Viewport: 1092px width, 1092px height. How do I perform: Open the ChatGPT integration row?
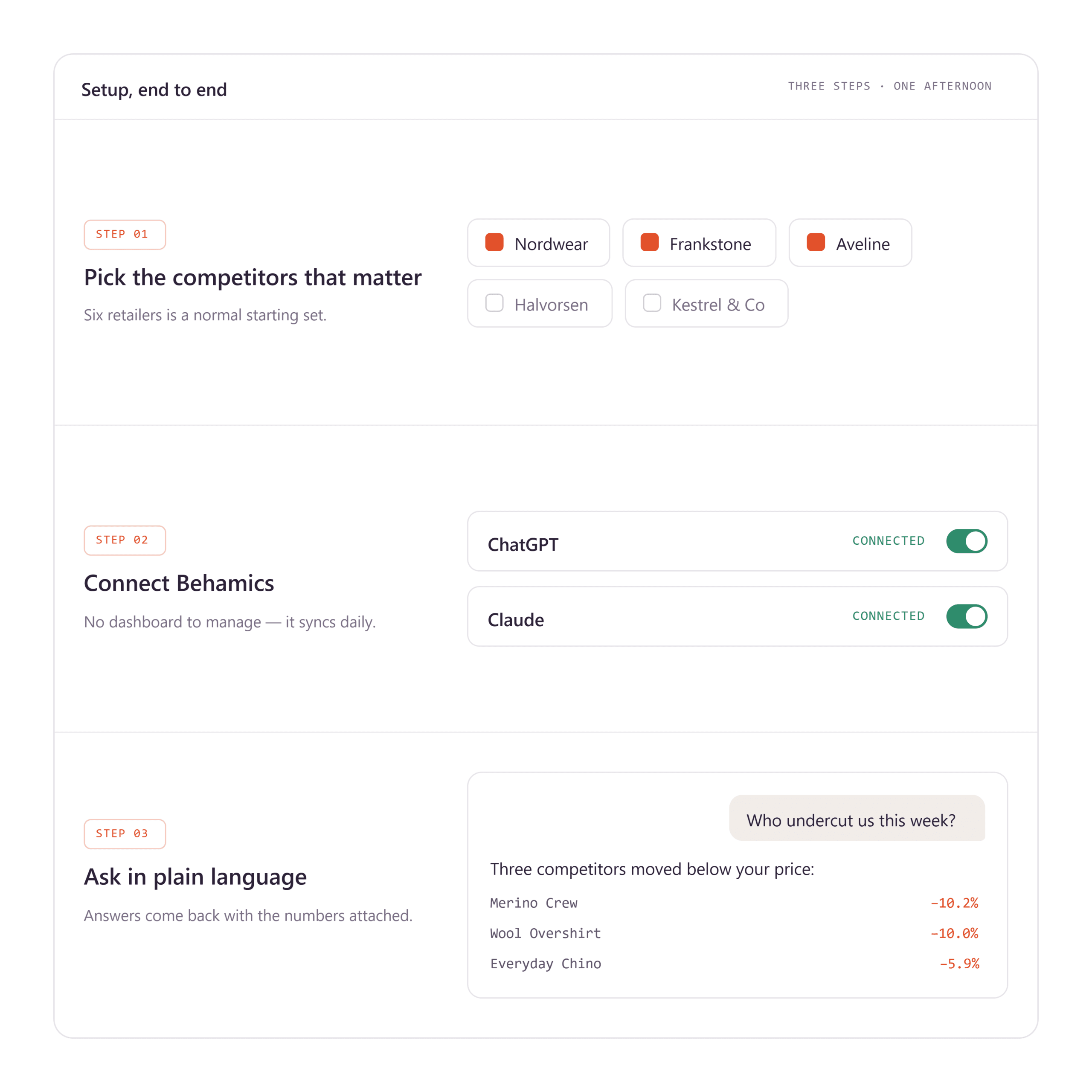pyautogui.click(x=737, y=541)
